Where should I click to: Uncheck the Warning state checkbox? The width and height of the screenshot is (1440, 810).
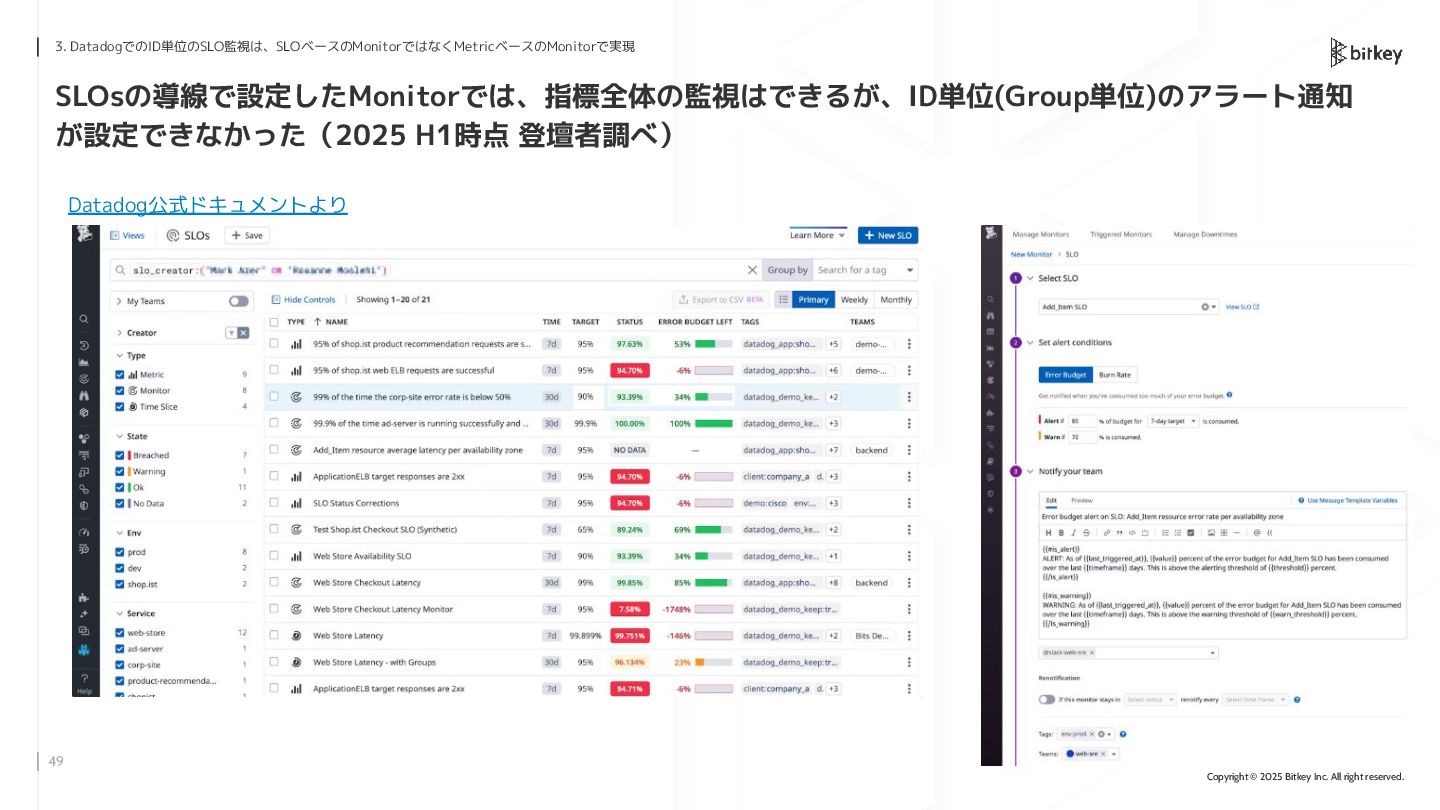click(120, 471)
